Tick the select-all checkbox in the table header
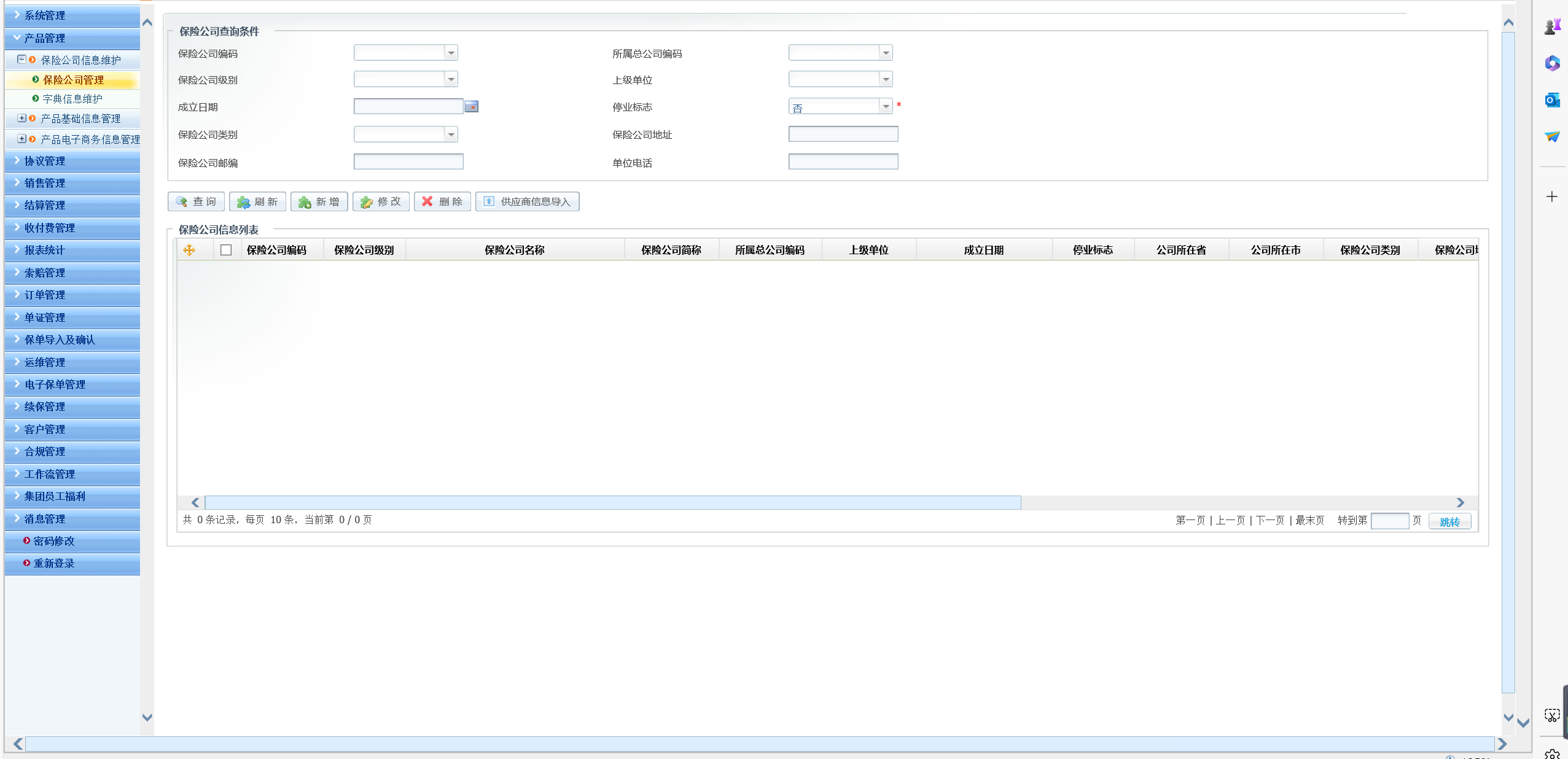Viewport: 1568px width, 759px height. (226, 250)
